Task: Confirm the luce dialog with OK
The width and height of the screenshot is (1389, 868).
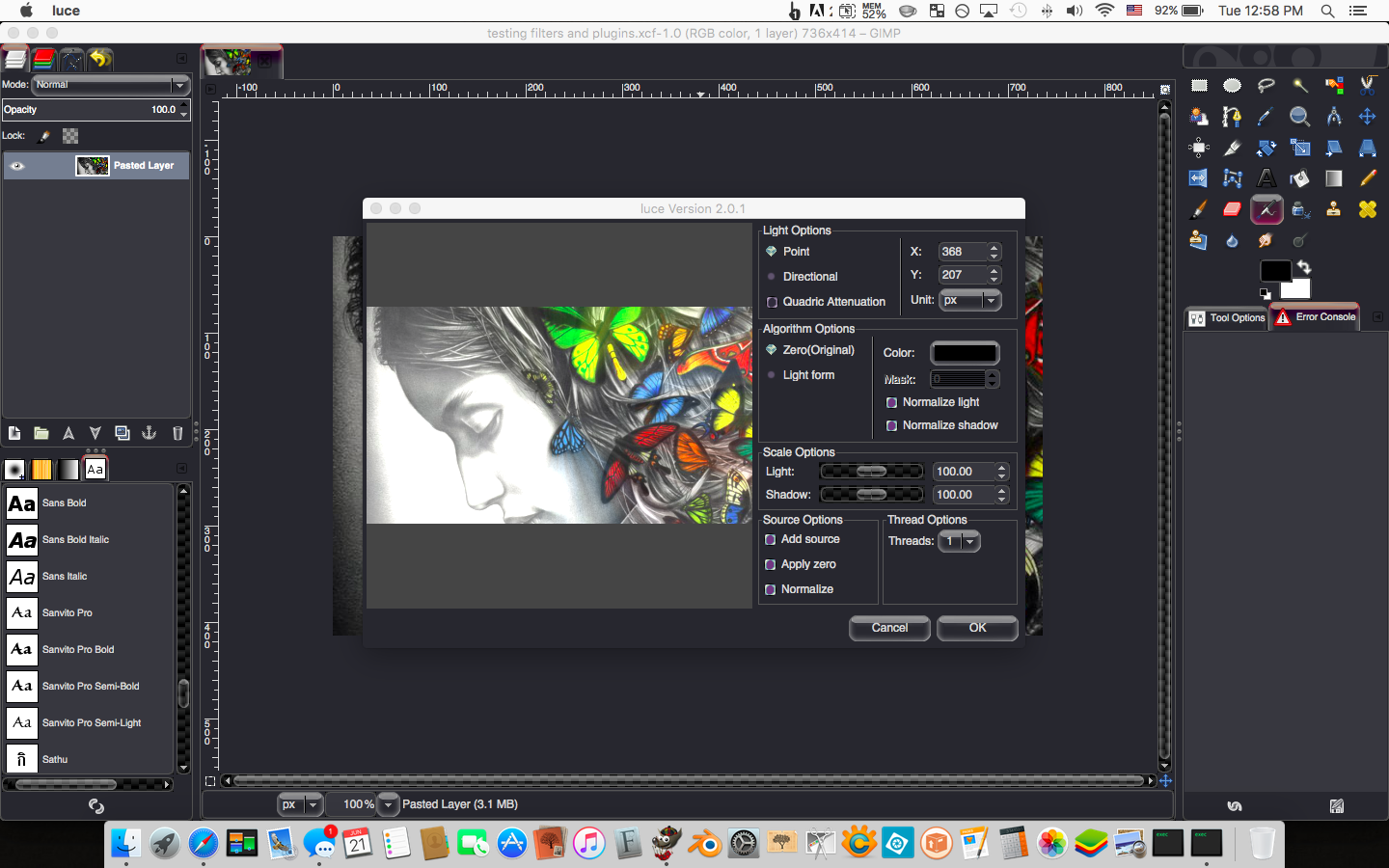Action: [977, 628]
